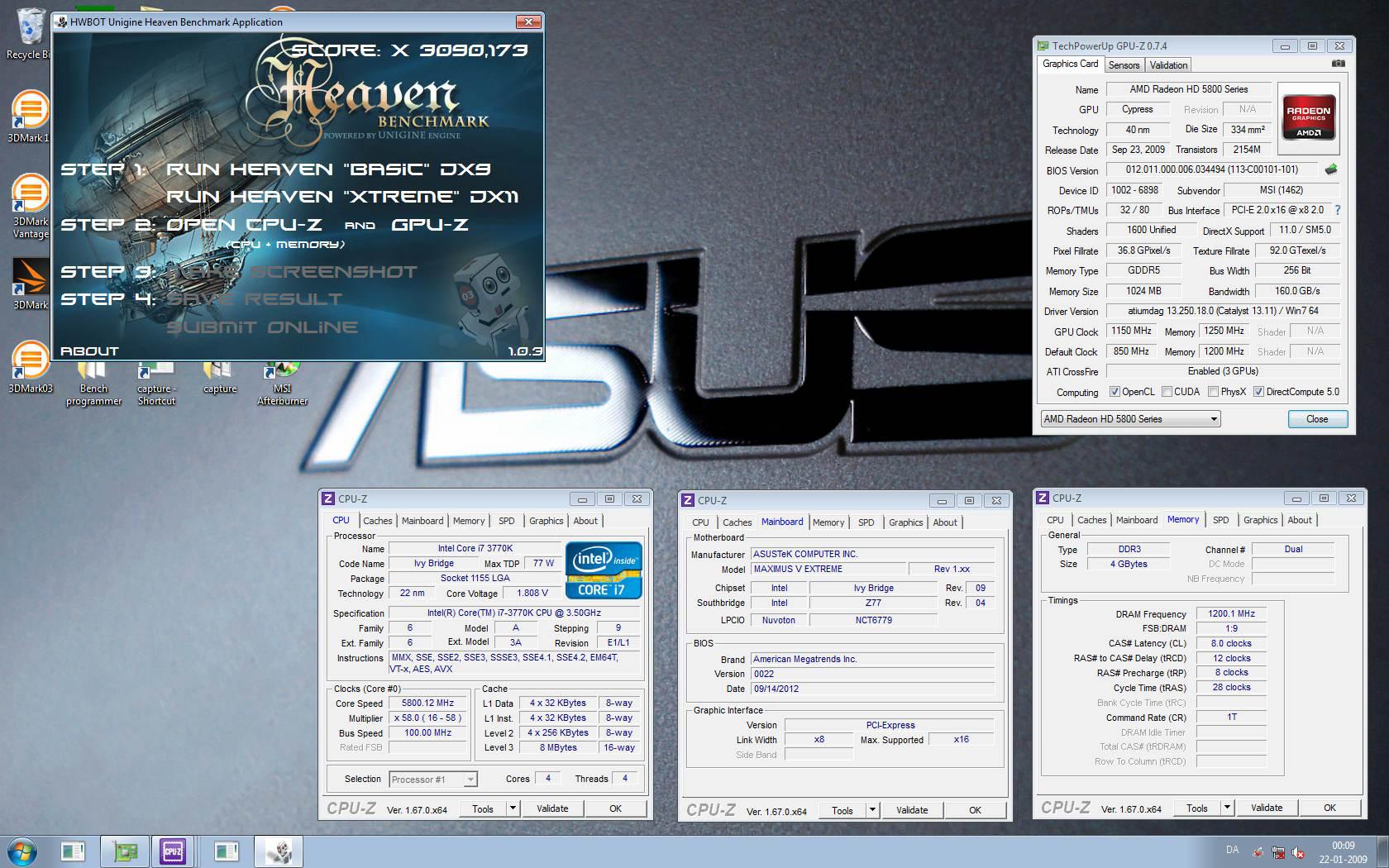Open the AMD Radeon HD 5800 Series dropdown

point(1130,419)
